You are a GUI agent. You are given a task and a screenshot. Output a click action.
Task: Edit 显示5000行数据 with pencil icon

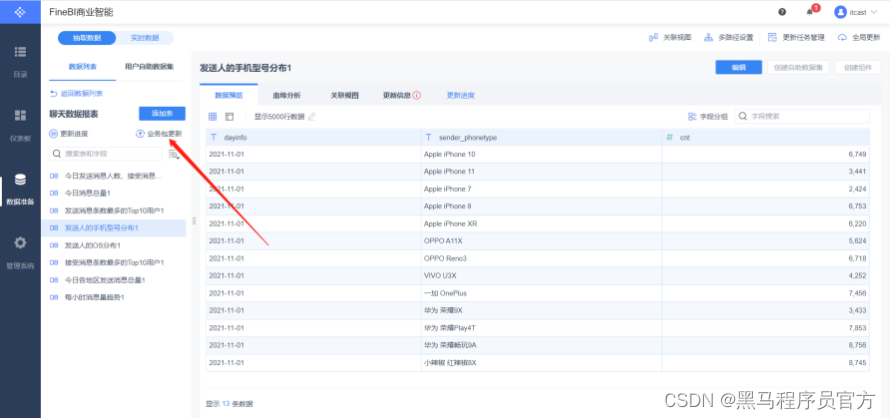click(x=311, y=117)
